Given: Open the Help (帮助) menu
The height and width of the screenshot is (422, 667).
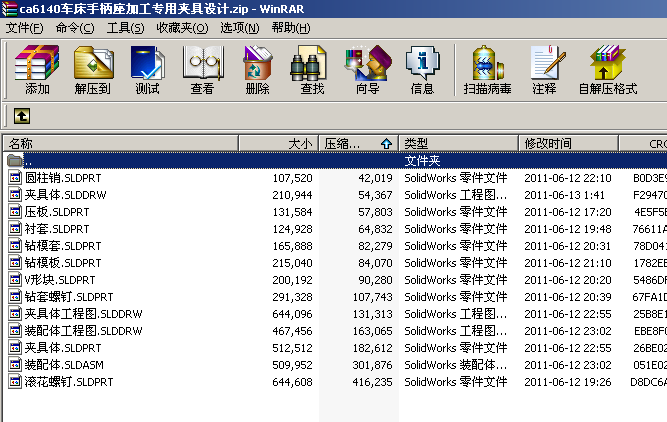Looking at the screenshot, I should pyautogui.click(x=291, y=28).
